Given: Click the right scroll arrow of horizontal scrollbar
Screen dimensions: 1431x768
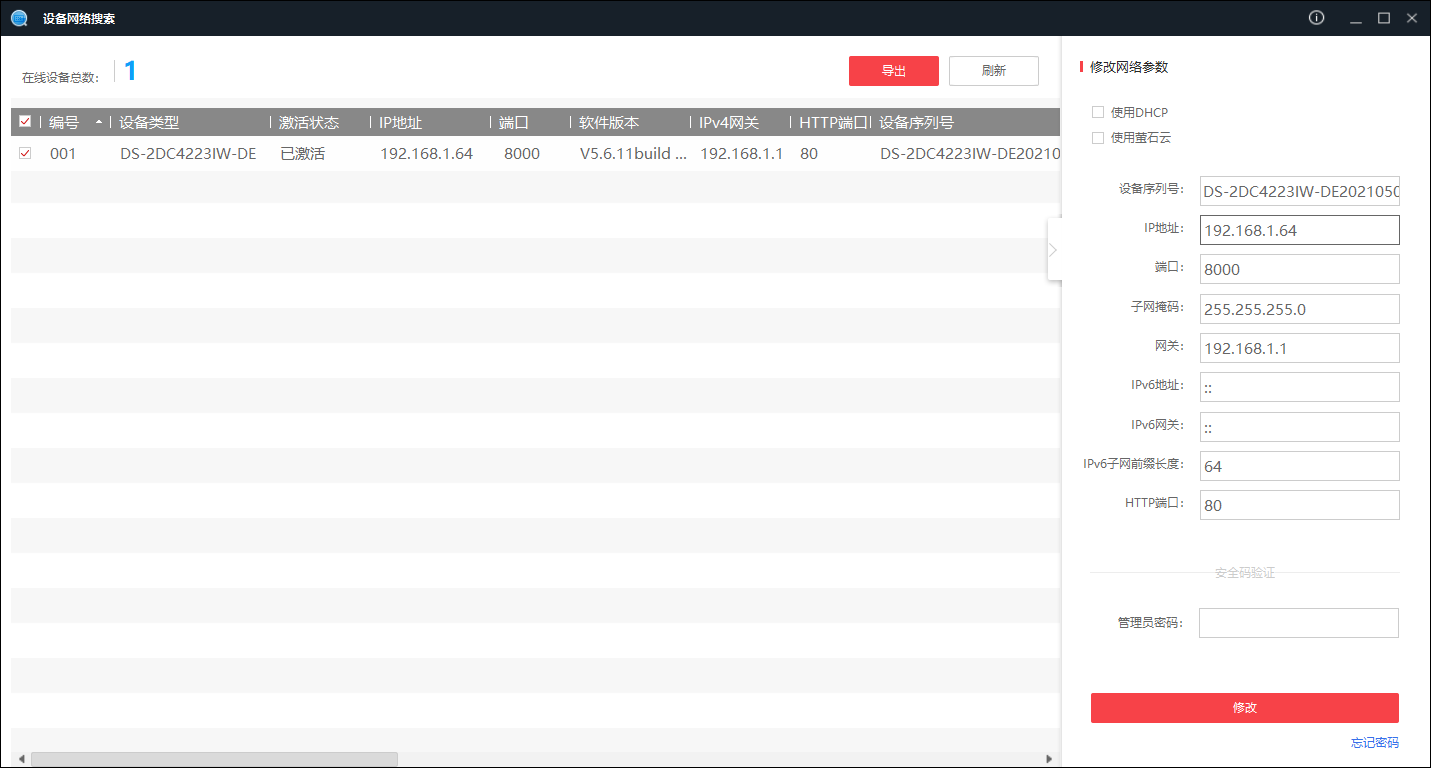Looking at the screenshot, I should [x=1049, y=759].
